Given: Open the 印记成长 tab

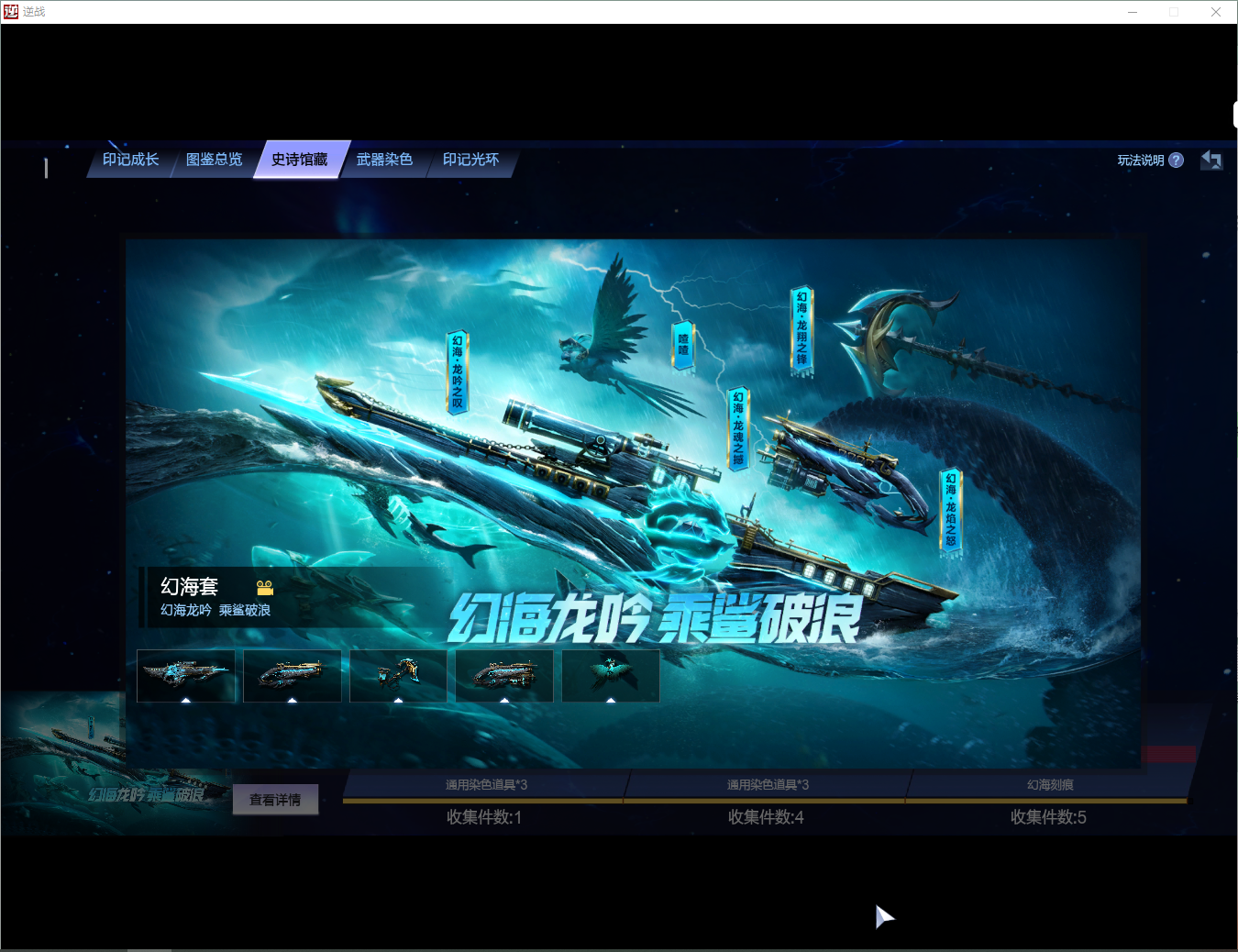Looking at the screenshot, I should tap(130, 160).
